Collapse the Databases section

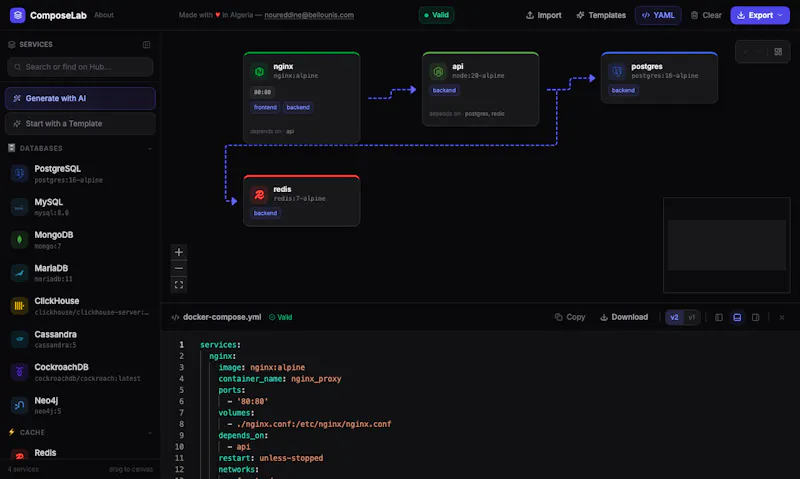[150, 148]
